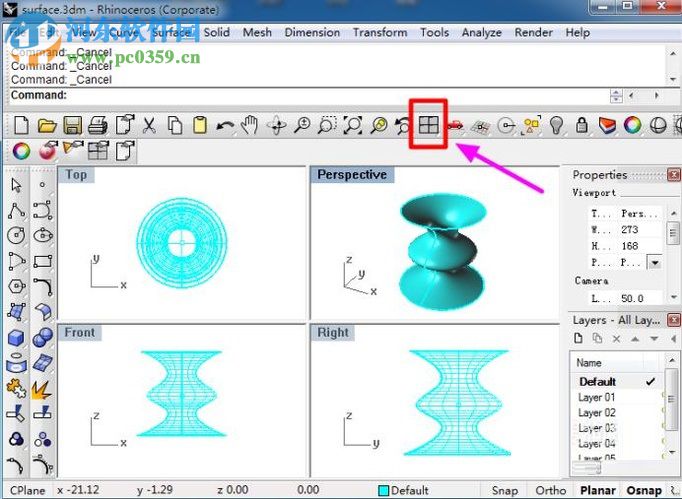
Task: Cut selection with the scissors icon
Action: [x=149, y=126]
